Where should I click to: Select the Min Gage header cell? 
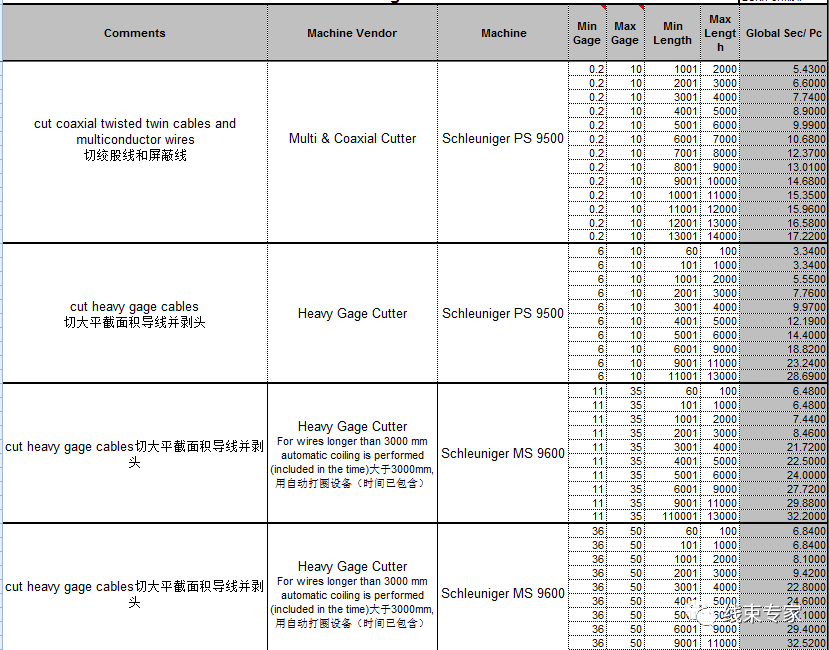tap(587, 33)
